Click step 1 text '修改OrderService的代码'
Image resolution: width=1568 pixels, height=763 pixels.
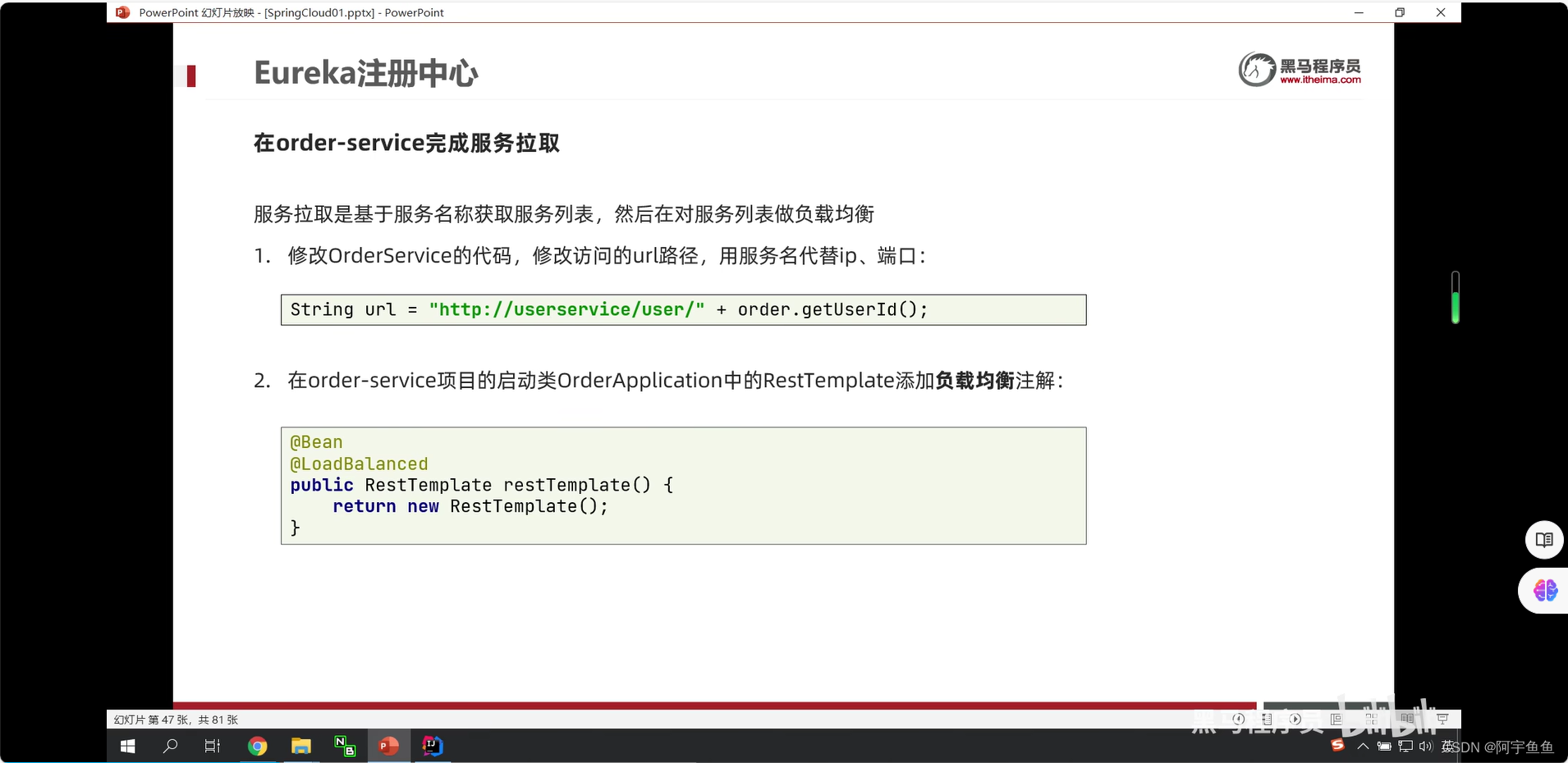399,256
